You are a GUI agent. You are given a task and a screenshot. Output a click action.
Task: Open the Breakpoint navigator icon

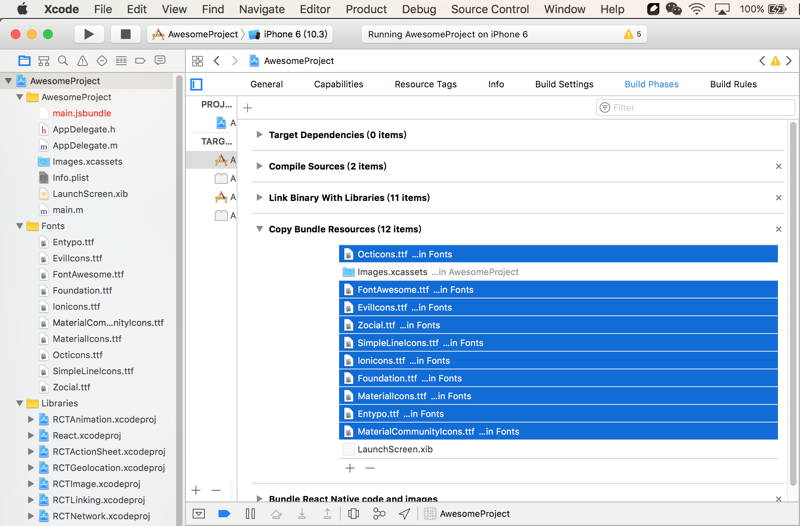coord(140,61)
